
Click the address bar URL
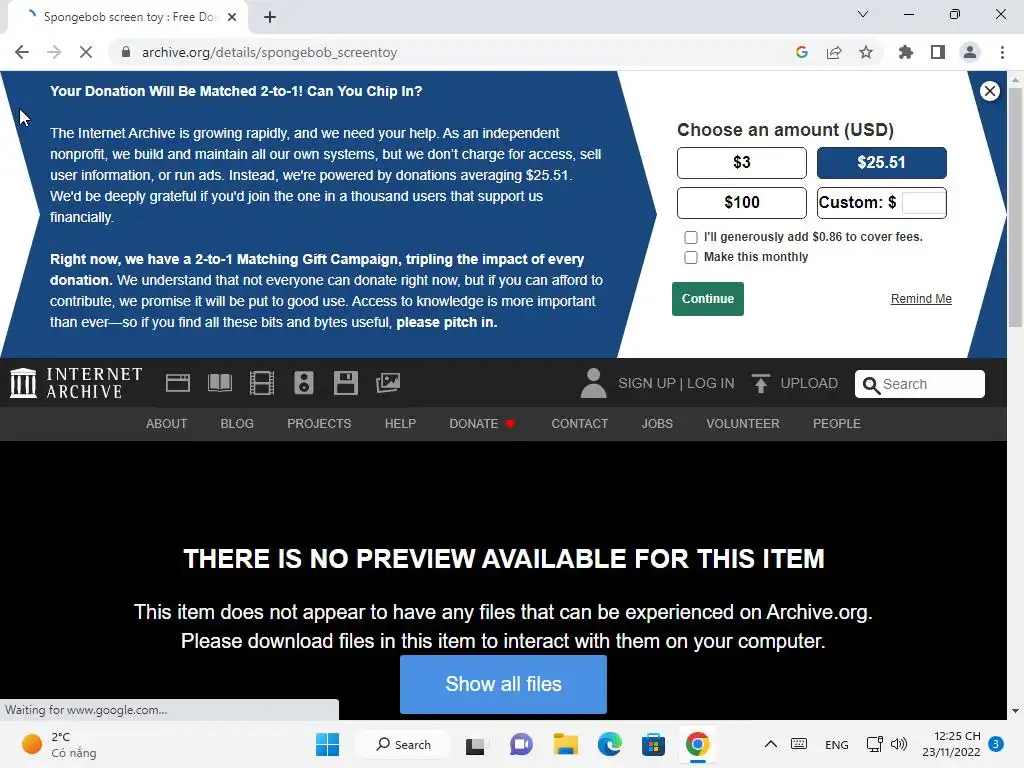(x=269, y=52)
